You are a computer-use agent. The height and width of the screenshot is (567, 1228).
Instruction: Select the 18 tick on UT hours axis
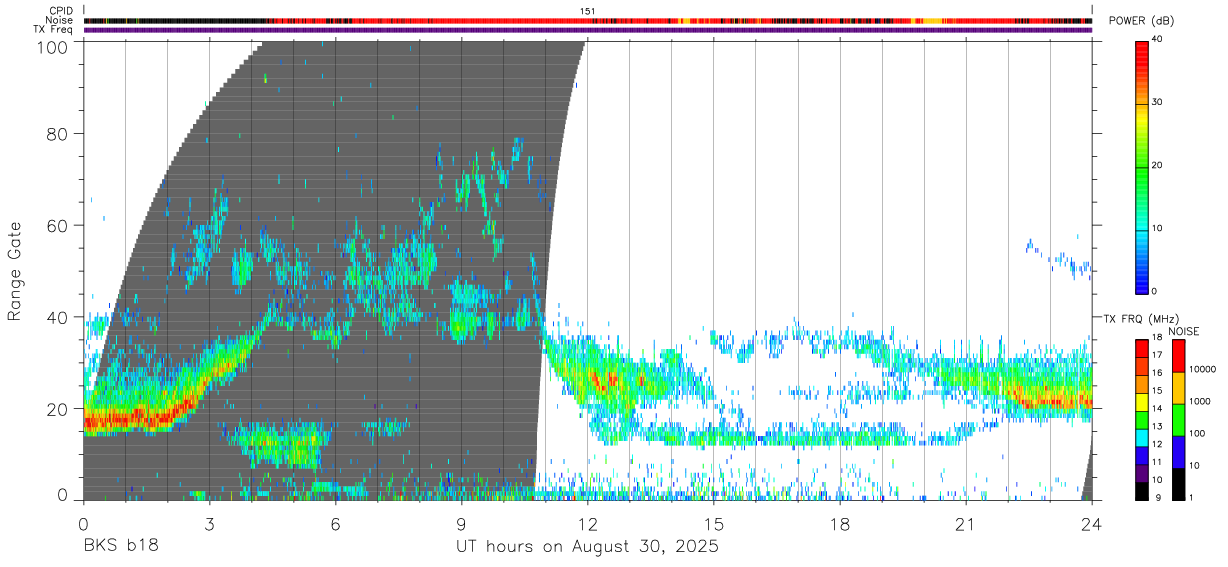pos(840,523)
